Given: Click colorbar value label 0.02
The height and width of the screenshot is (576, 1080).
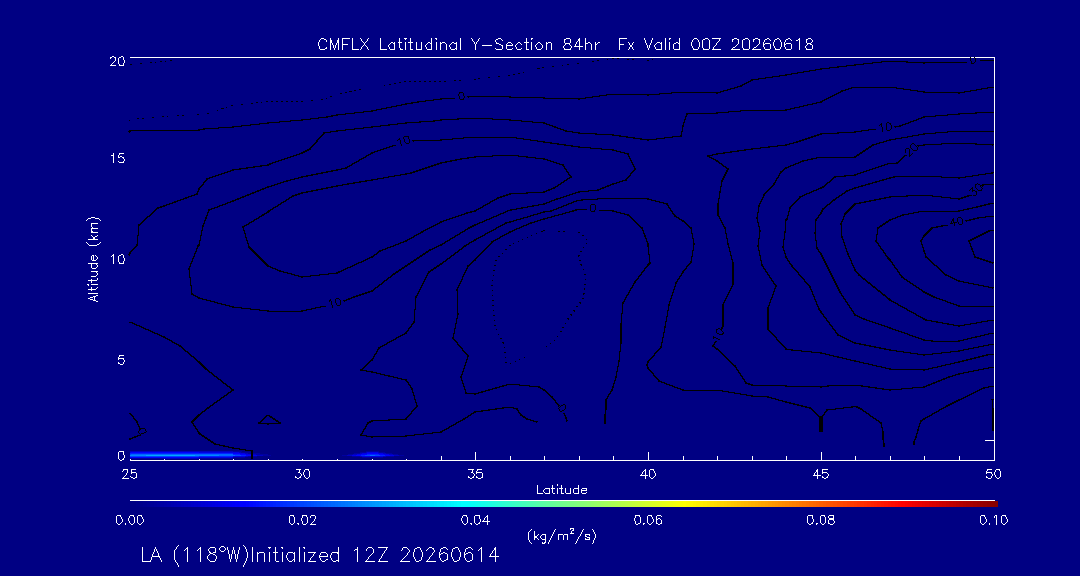Looking at the screenshot, I should point(302,520).
